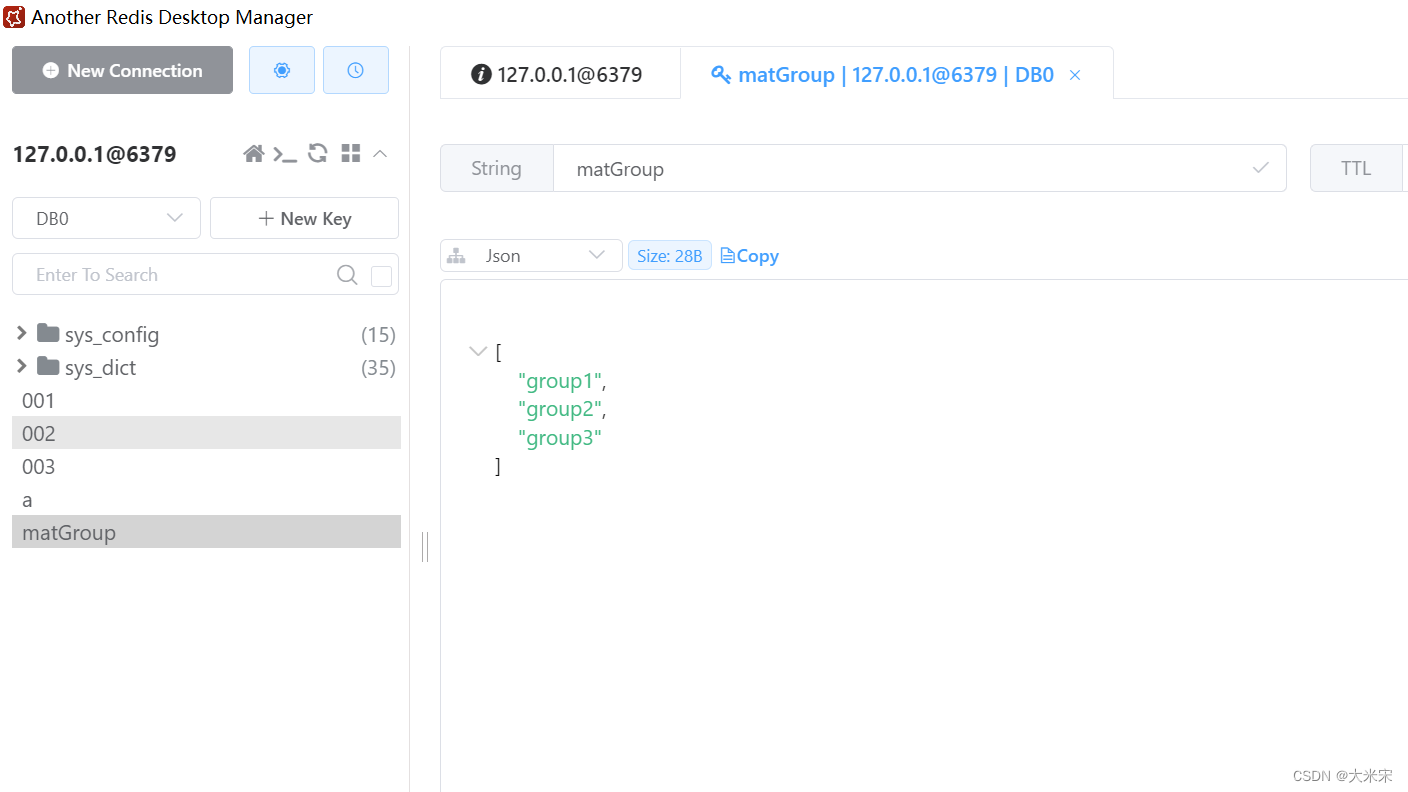Screen dimensions: 1408x792
Task: Expand the sys_dict folder
Action: click(22, 366)
